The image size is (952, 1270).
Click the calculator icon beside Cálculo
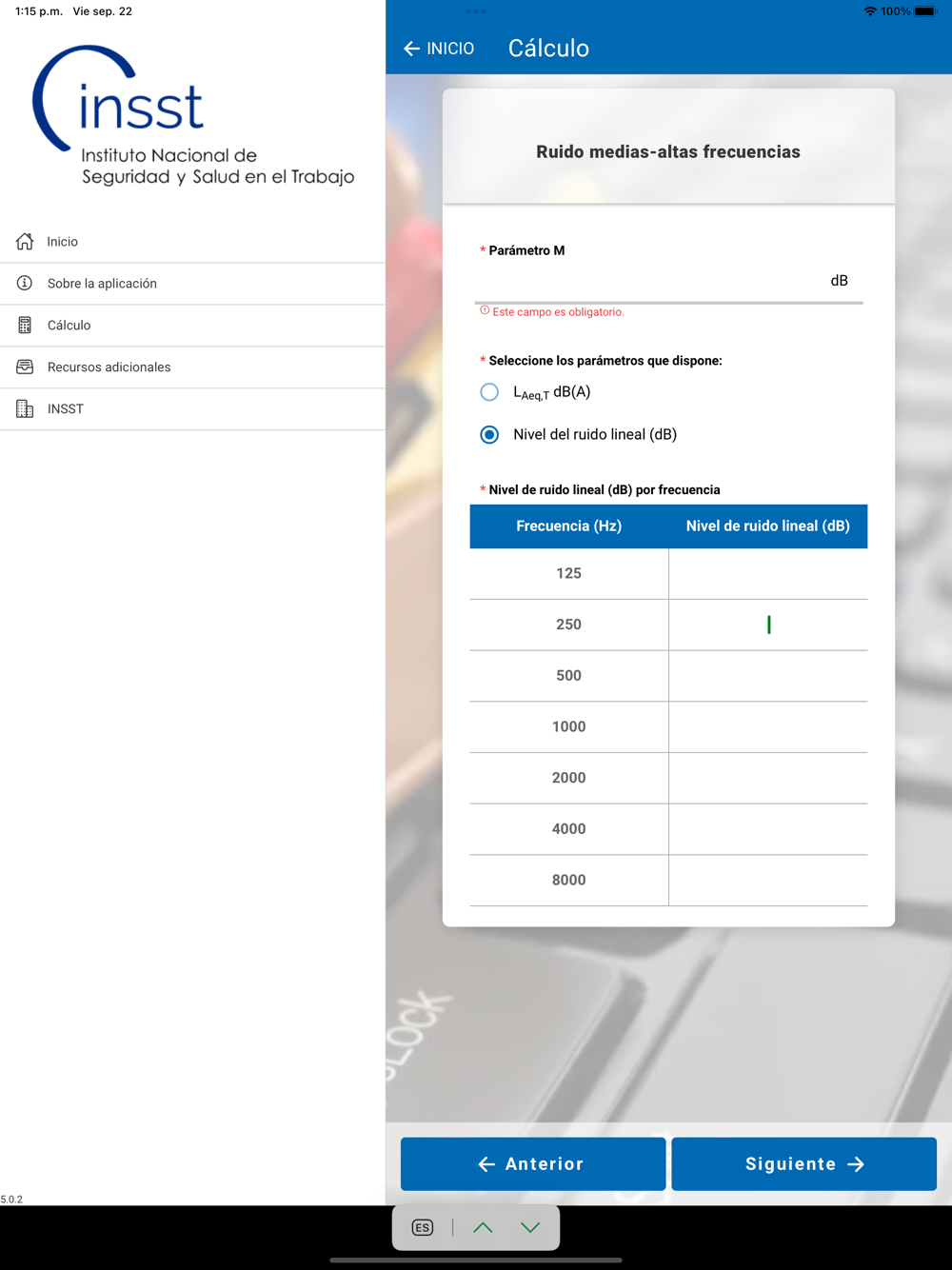[x=25, y=326]
